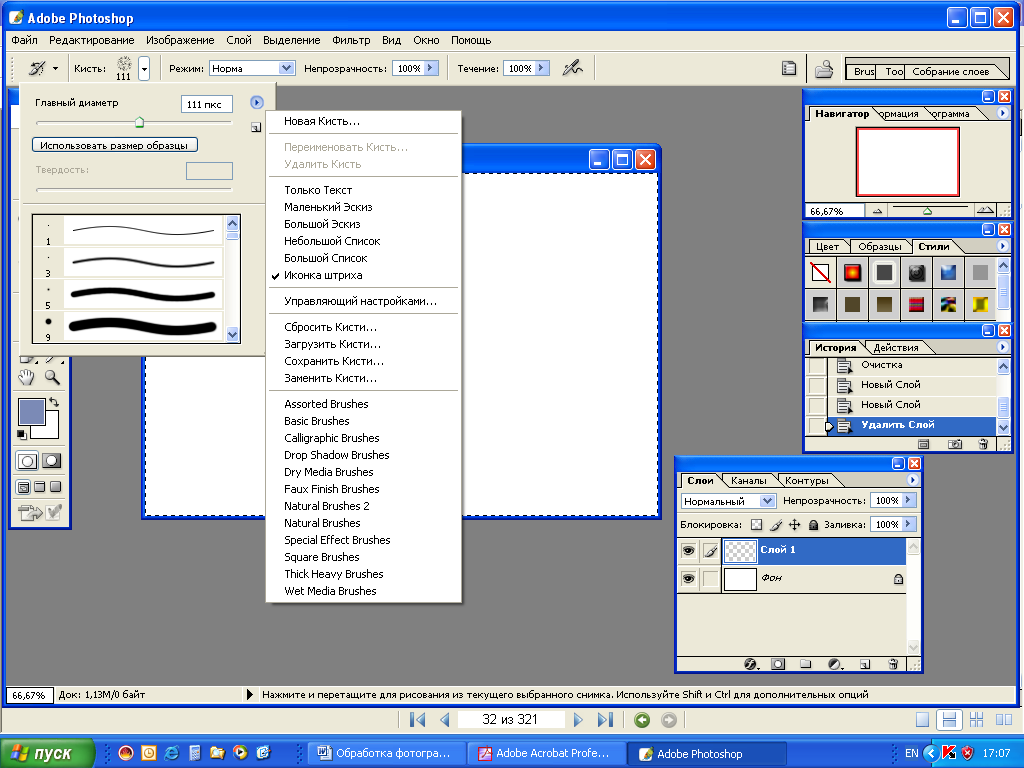Choose Только Текст view option
The width and height of the screenshot is (1024, 768).
318,190
